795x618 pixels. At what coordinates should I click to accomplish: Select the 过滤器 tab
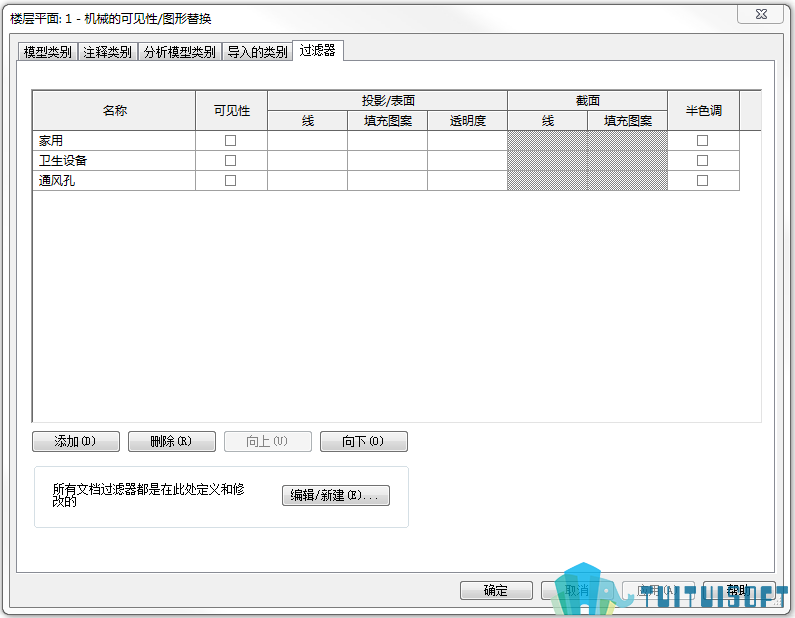point(318,50)
